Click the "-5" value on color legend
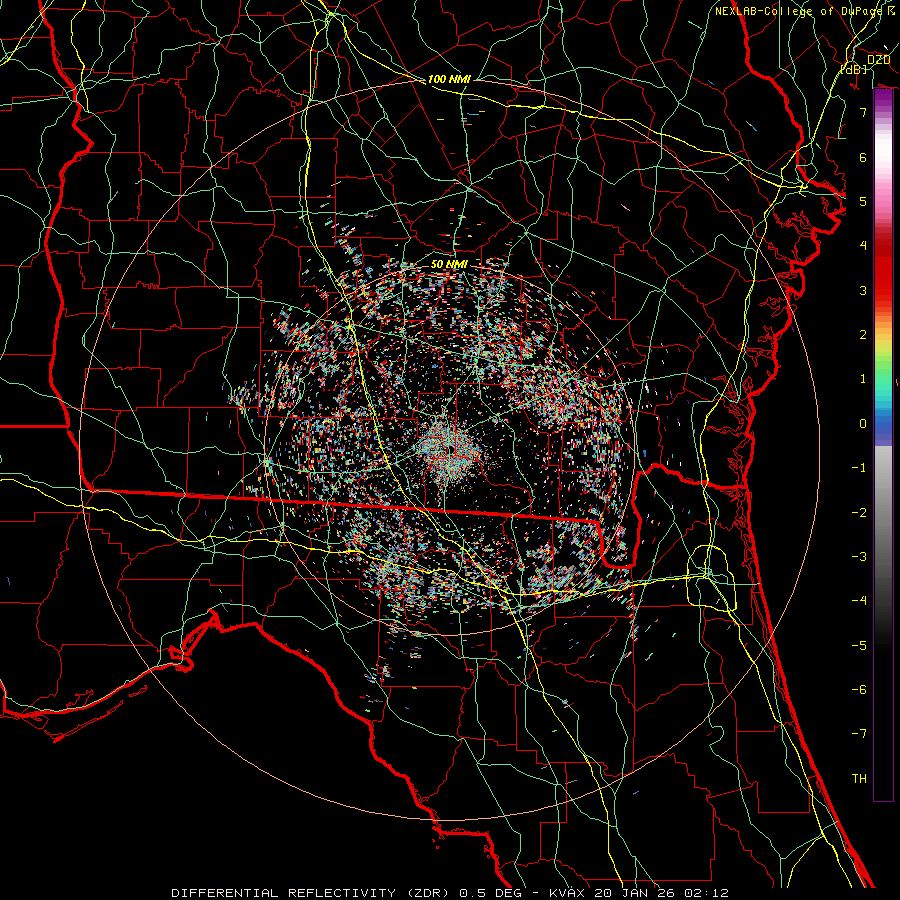 click(x=859, y=646)
